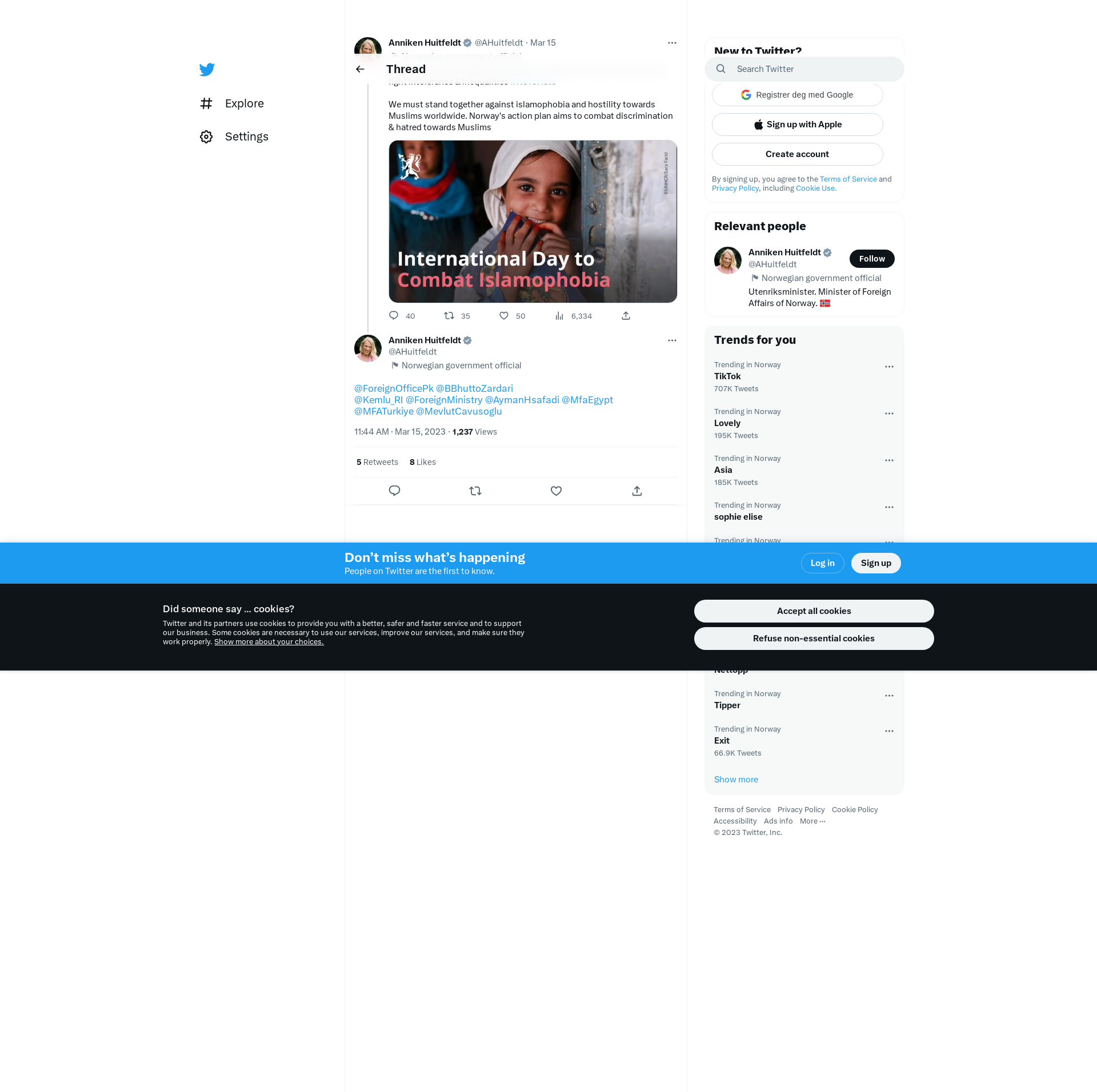Click Create account

(798, 154)
